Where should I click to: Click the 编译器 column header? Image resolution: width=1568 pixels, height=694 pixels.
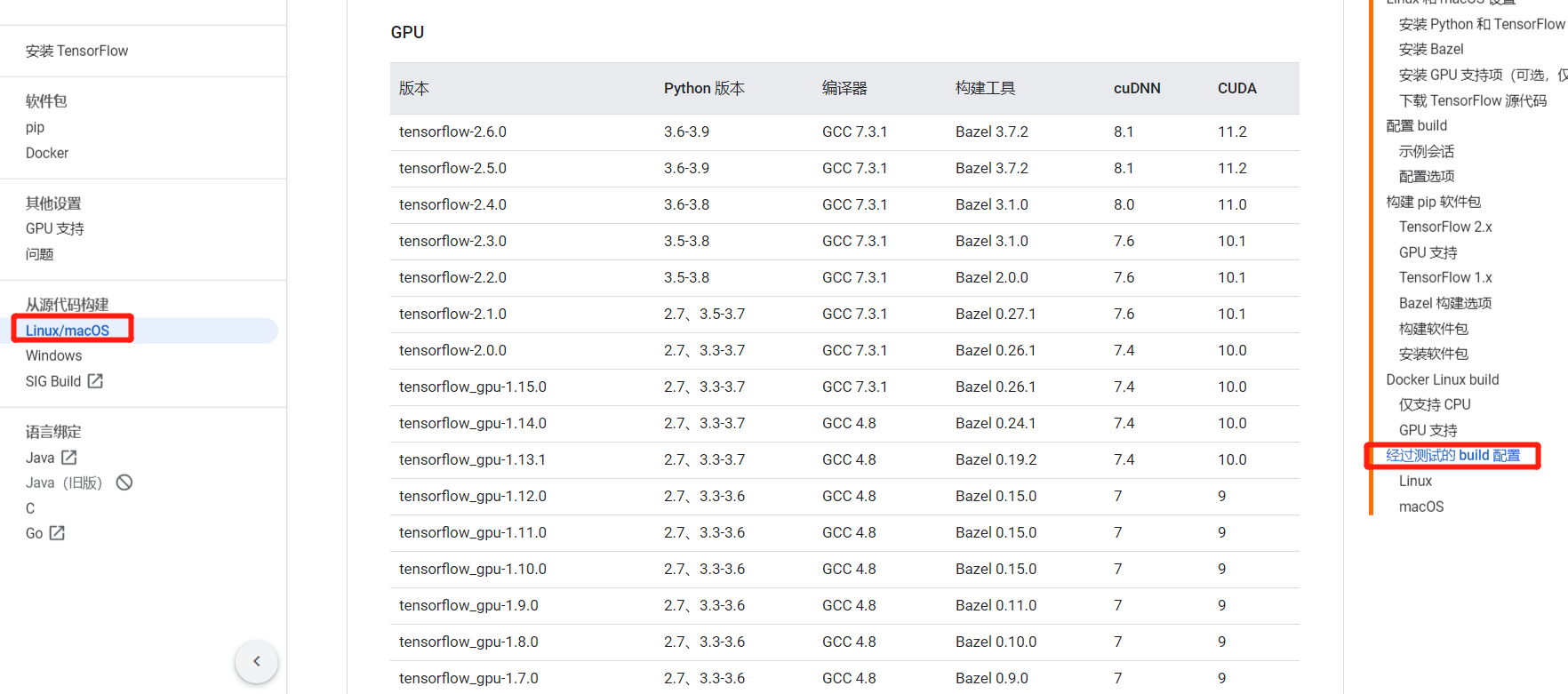pos(844,88)
